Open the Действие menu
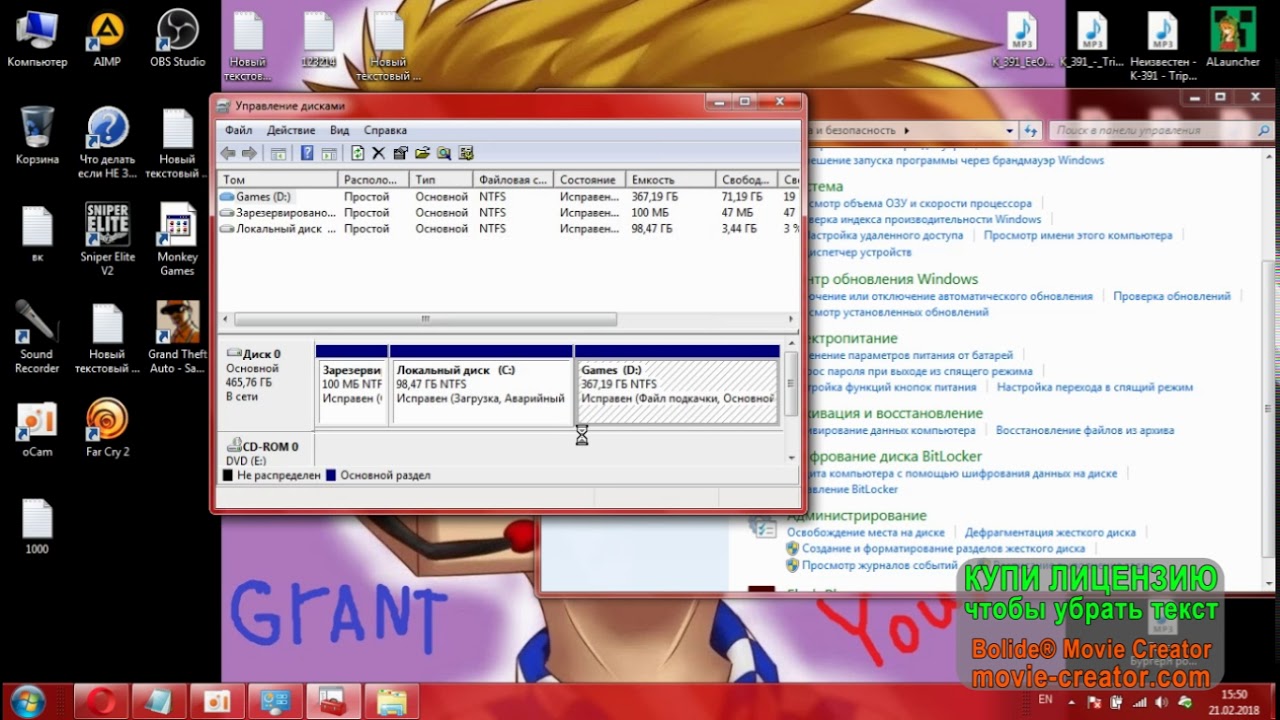 (x=291, y=130)
